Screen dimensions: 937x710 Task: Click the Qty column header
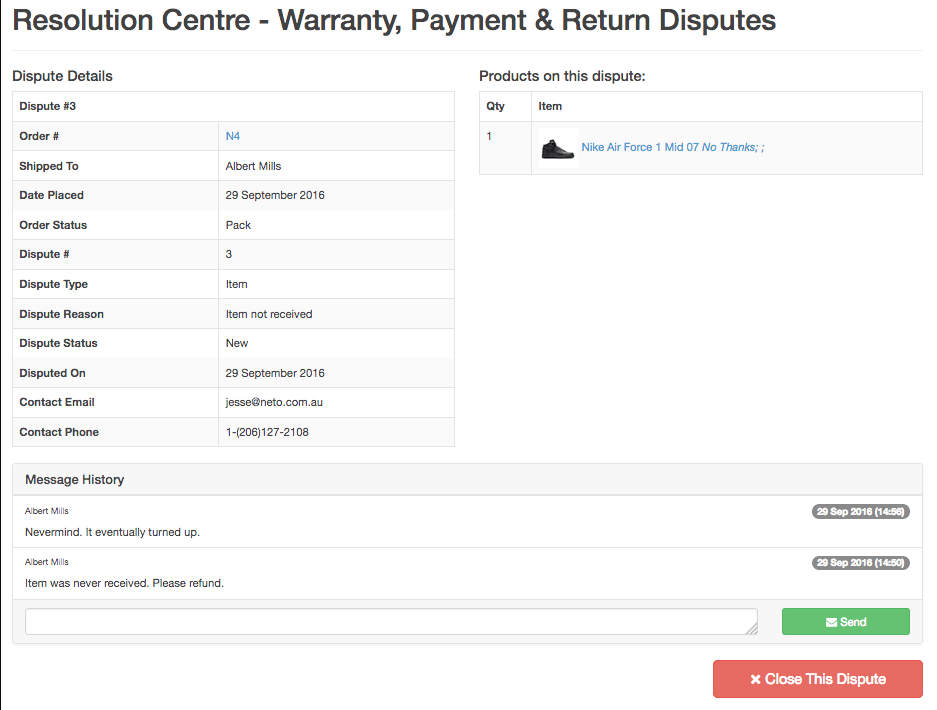pos(495,106)
